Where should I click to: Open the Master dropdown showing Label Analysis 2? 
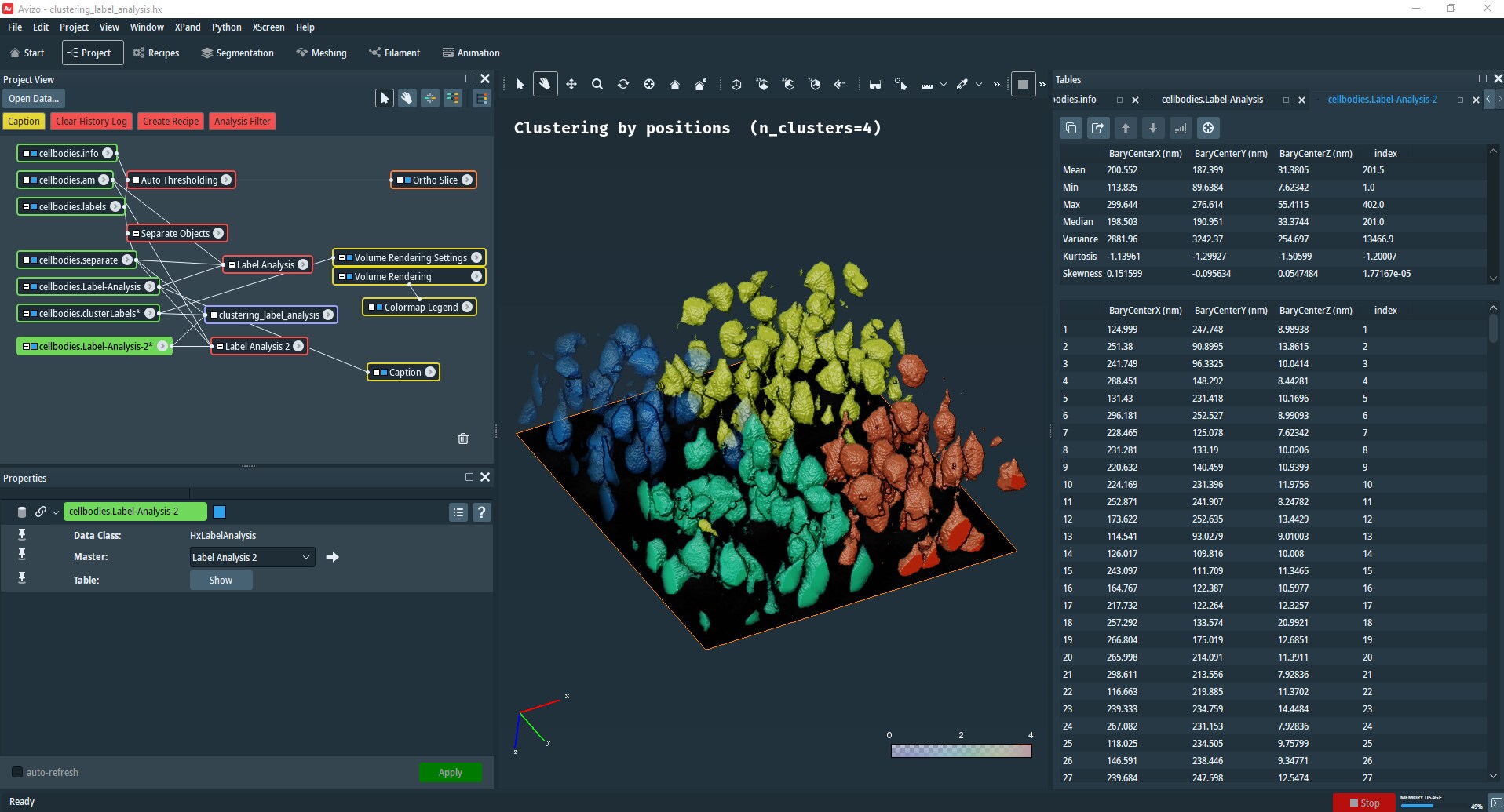pyautogui.click(x=252, y=557)
